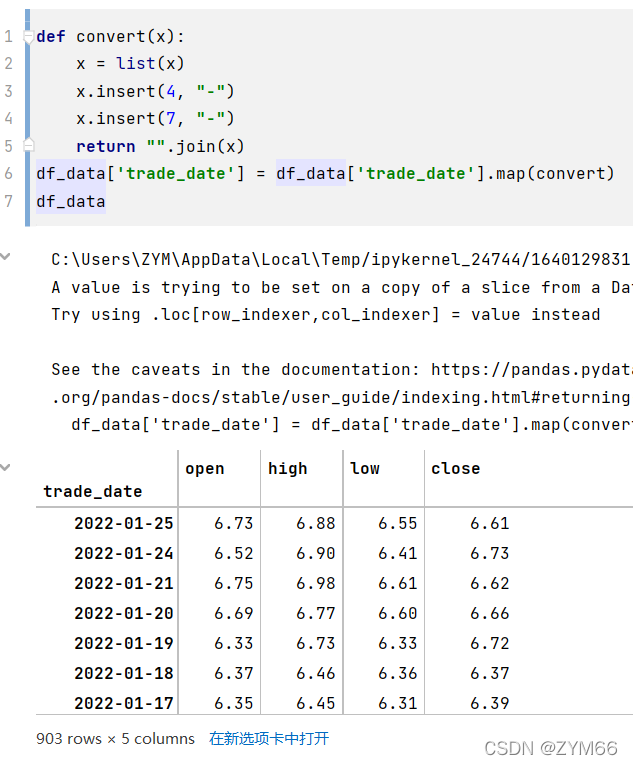Click the high column header
633x765 pixels.
(x=287, y=468)
